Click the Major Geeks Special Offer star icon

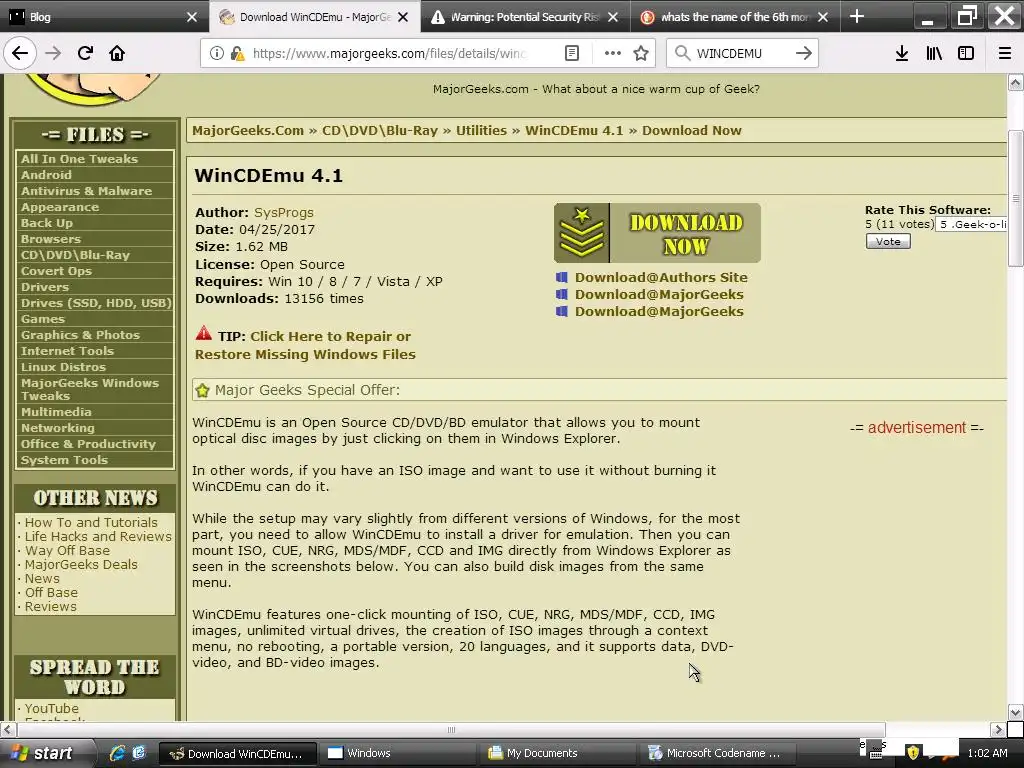[202, 391]
